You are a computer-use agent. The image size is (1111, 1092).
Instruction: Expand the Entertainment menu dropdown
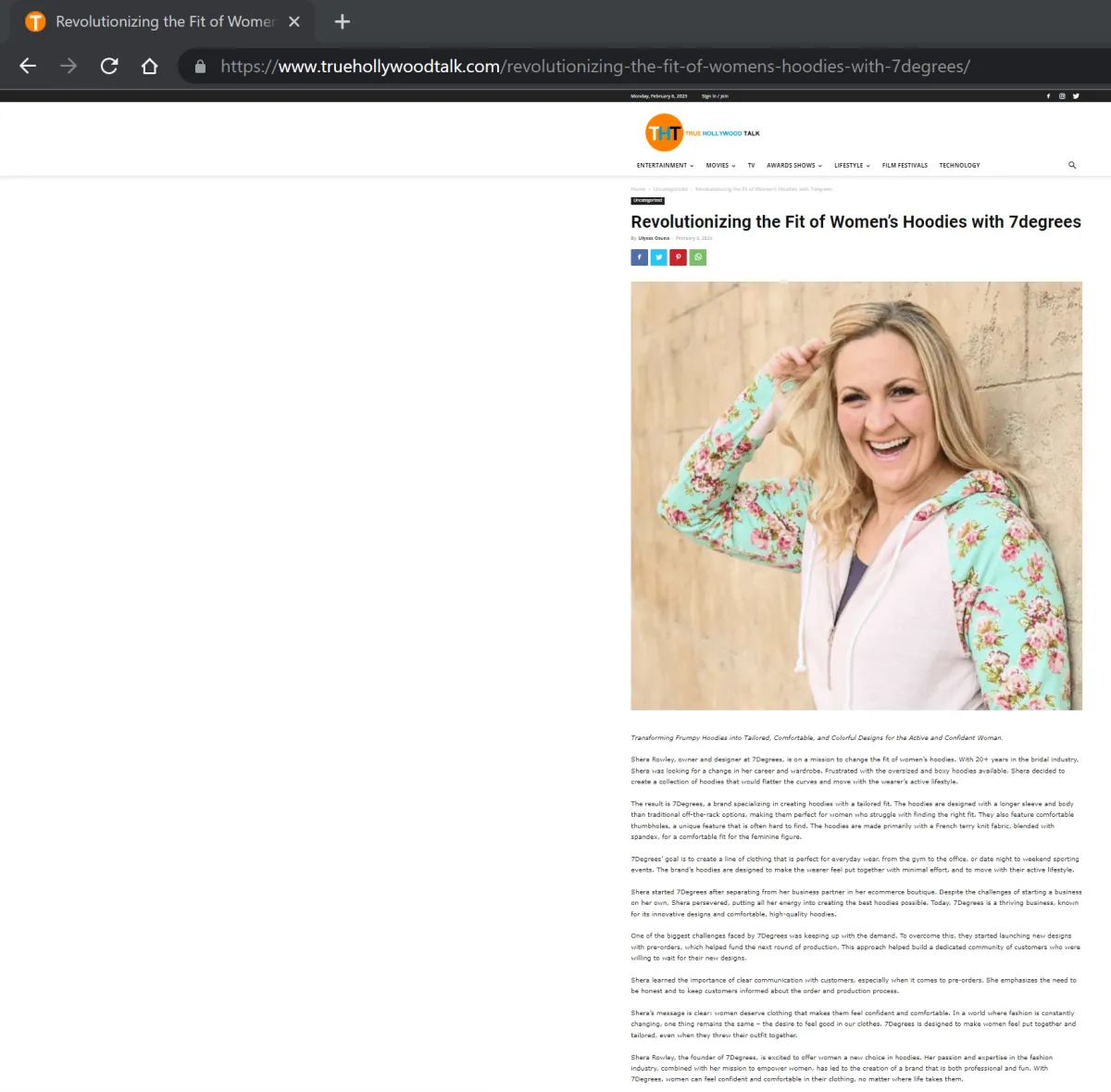pos(665,166)
